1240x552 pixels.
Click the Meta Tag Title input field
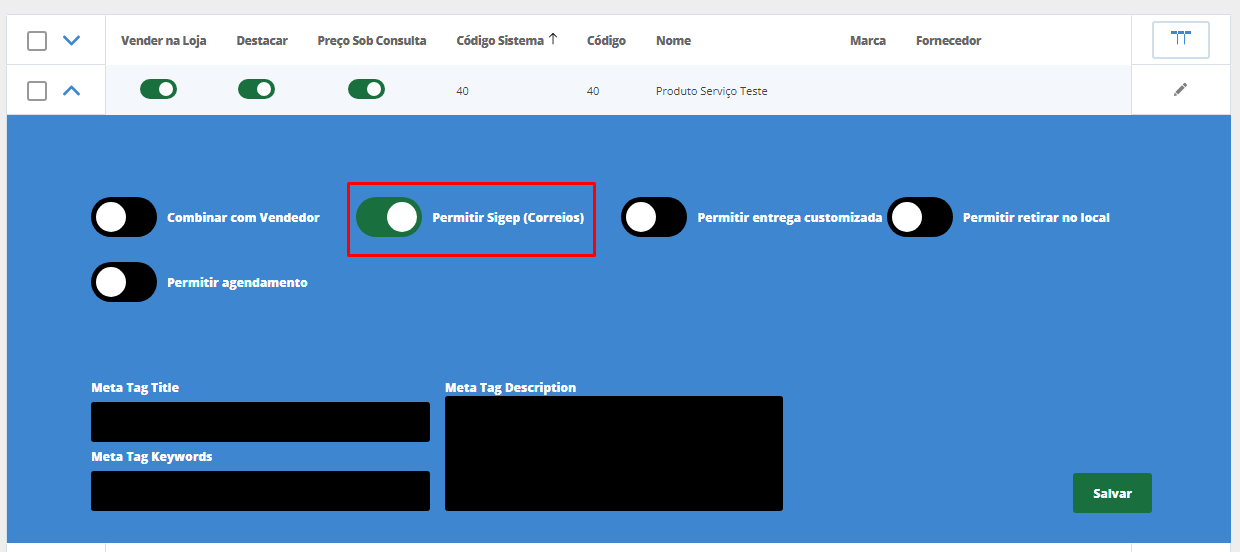point(260,422)
